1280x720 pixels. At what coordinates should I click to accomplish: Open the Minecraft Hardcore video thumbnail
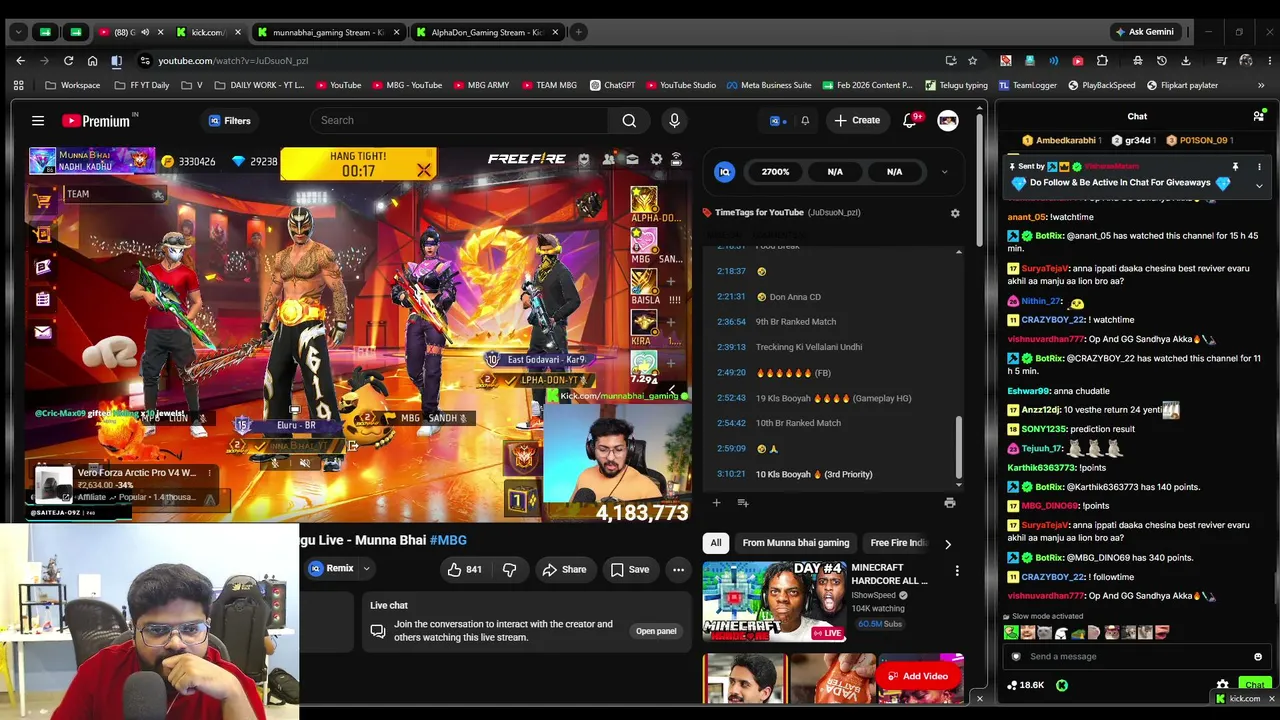pos(774,601)
